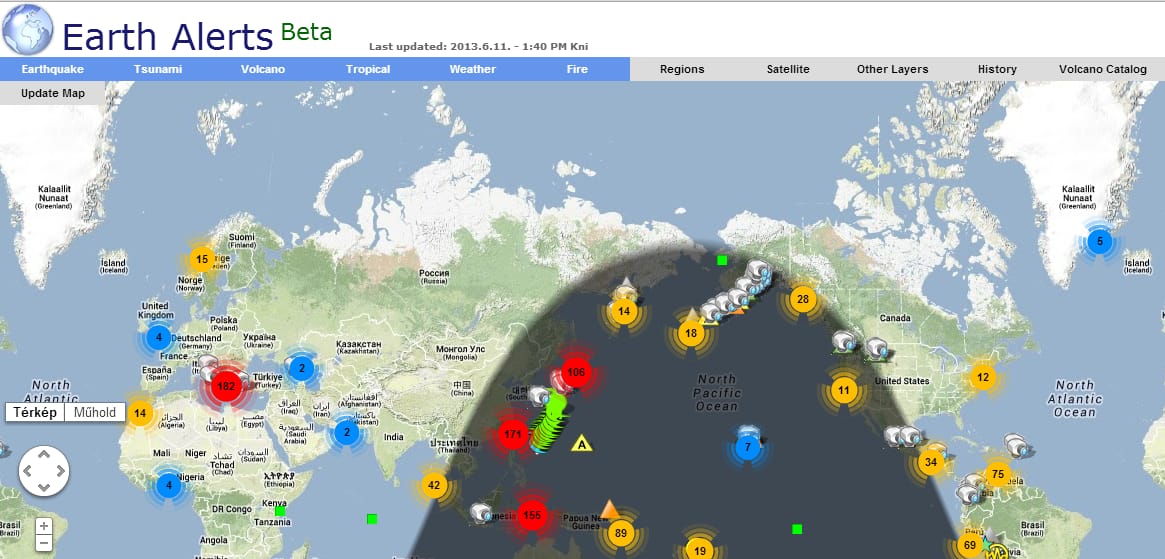This screenshot has width=1165, height=559.
Task: Open the Earthquake tab
Action: (x=53, y=69)
